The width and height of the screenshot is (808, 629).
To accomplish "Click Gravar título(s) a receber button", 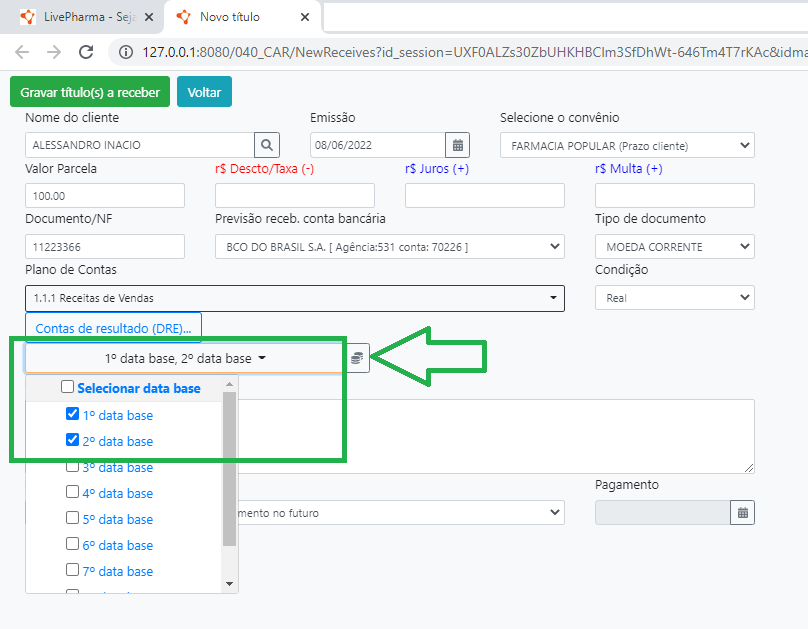I will [x=90, y=92].
